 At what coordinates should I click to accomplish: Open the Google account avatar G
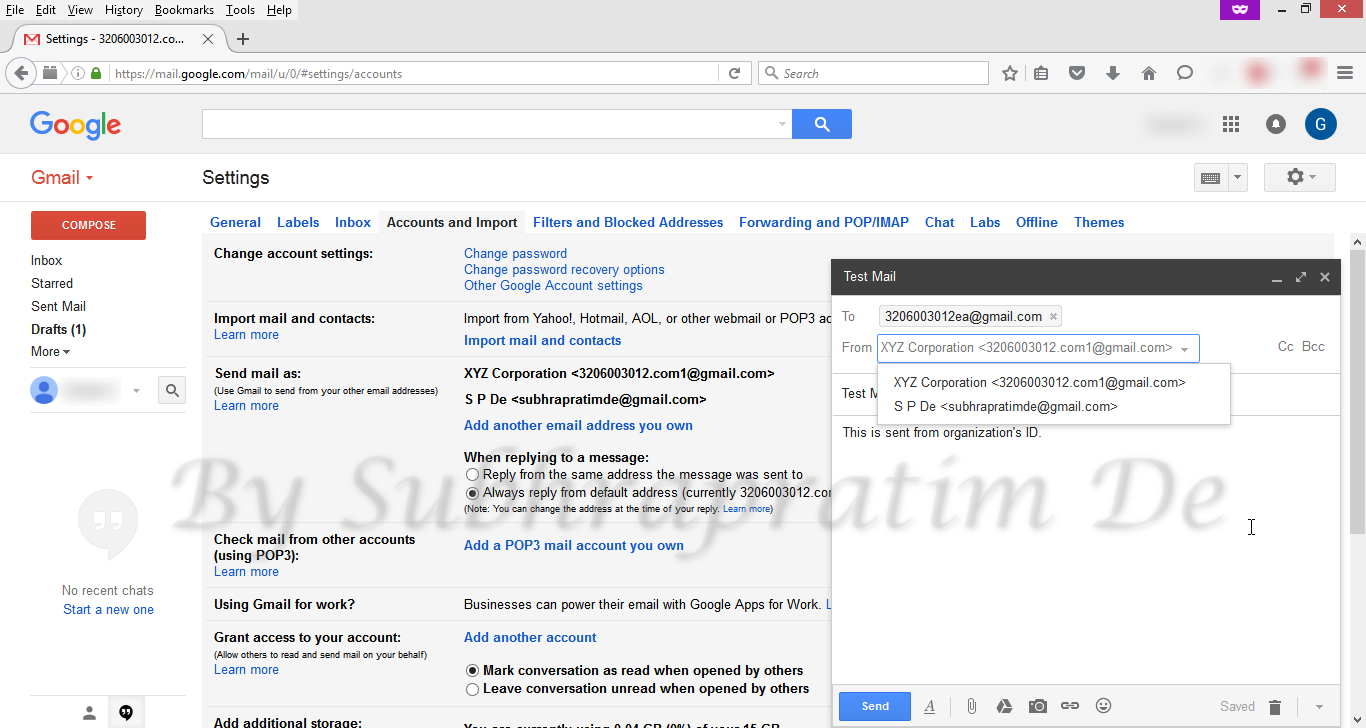coord(1321,124)
